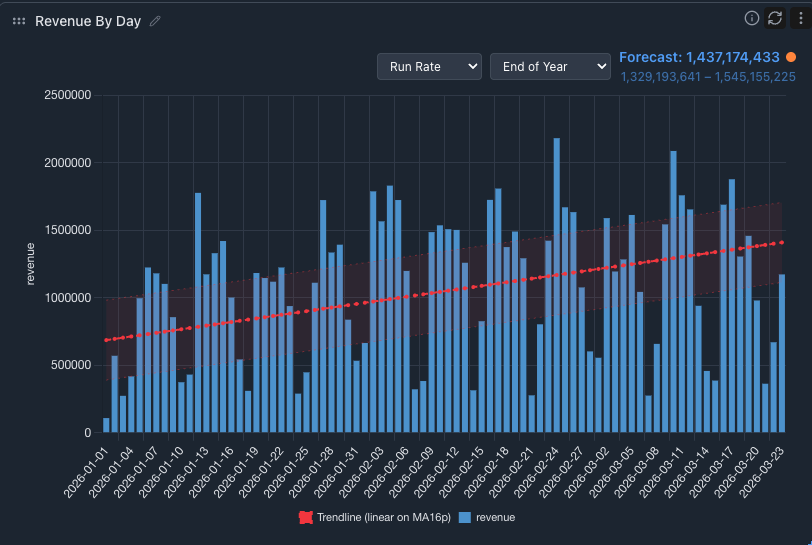The height and width of the screenshot is (545, 812).
Task: Click the blue revenue legend square
Action: coord(465,517)
